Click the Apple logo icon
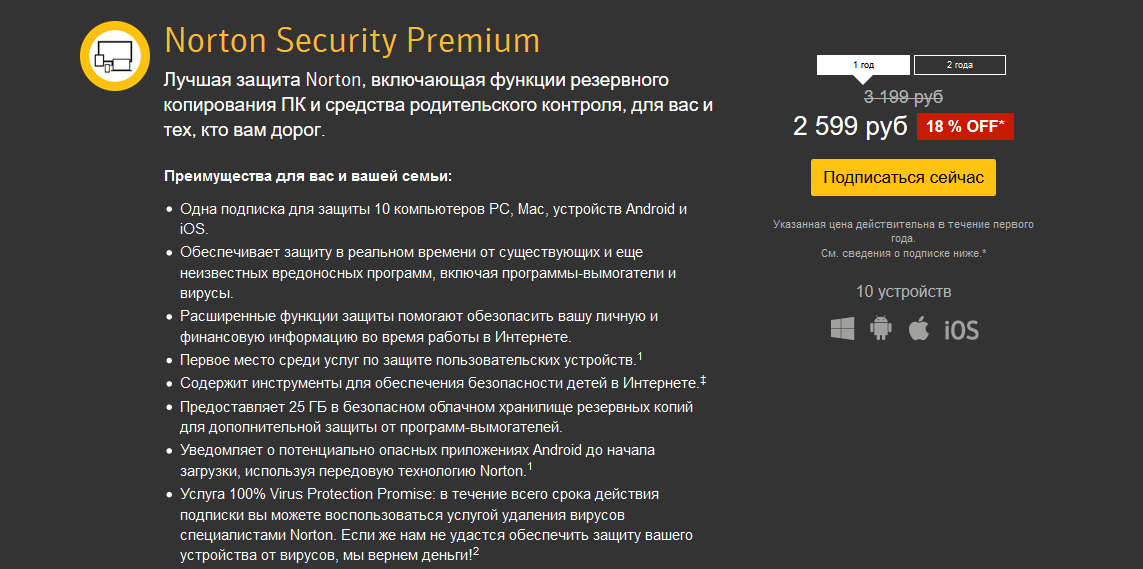The width and height of the screenshot is (1143, 569). (x=919, y=329)
